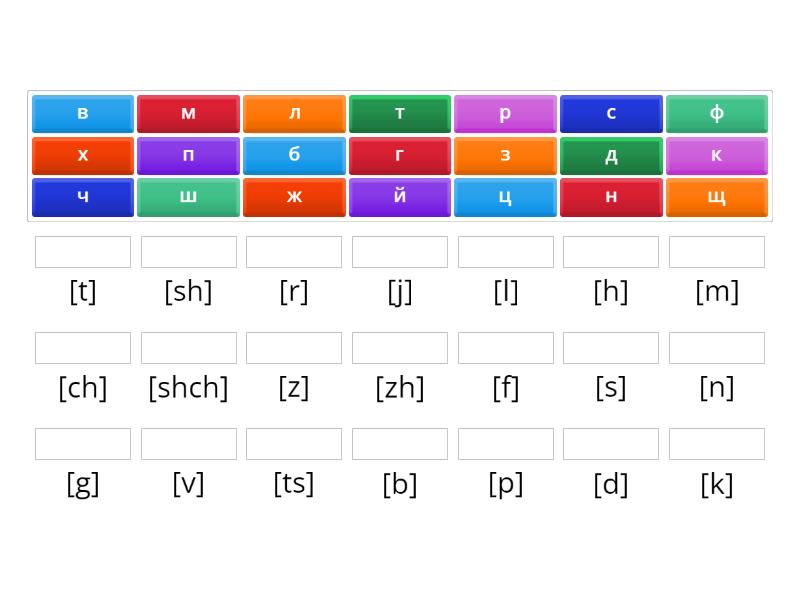Select the green tile with letter т
The height and width of the screenshot is (600, 800).
click(400, 113)
